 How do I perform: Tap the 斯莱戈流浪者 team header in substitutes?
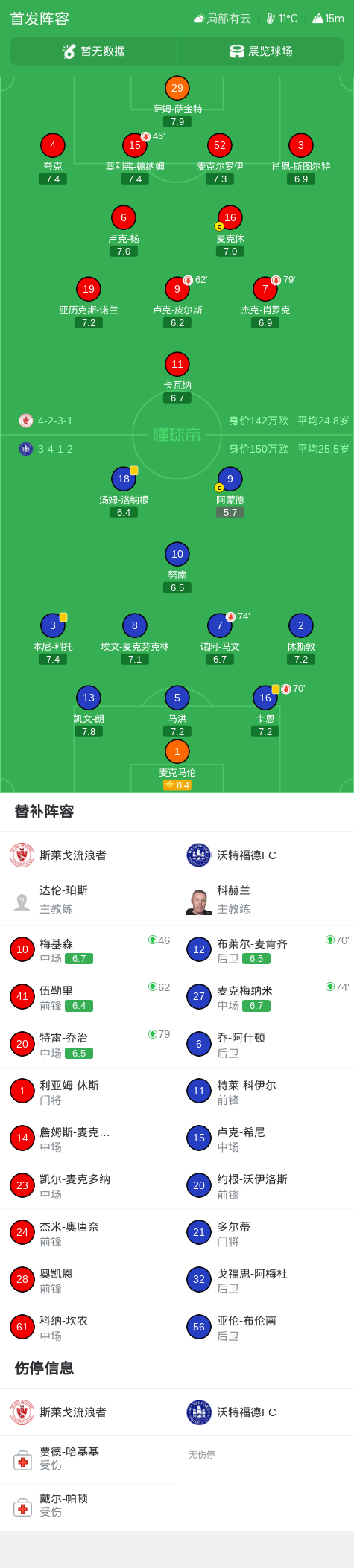point(88,855)
